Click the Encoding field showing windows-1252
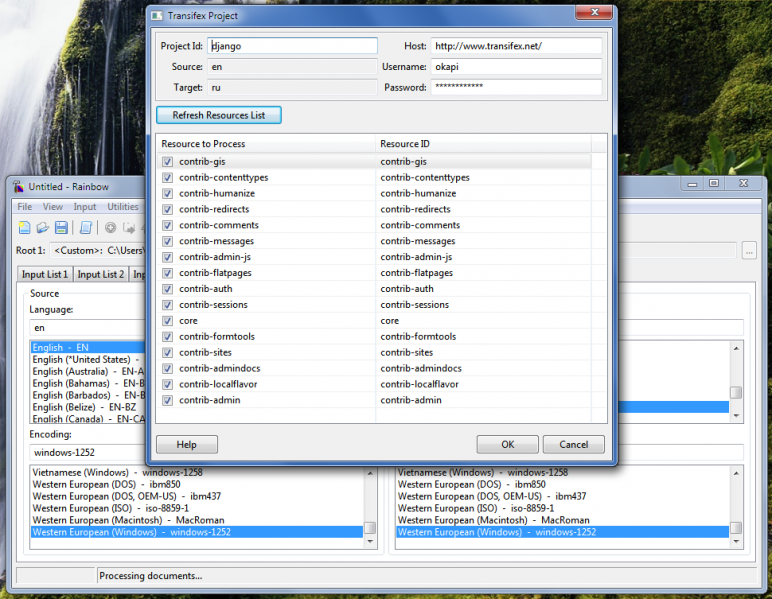The width and height of the screenshot is (772, 599). click(x=89, y=452)
